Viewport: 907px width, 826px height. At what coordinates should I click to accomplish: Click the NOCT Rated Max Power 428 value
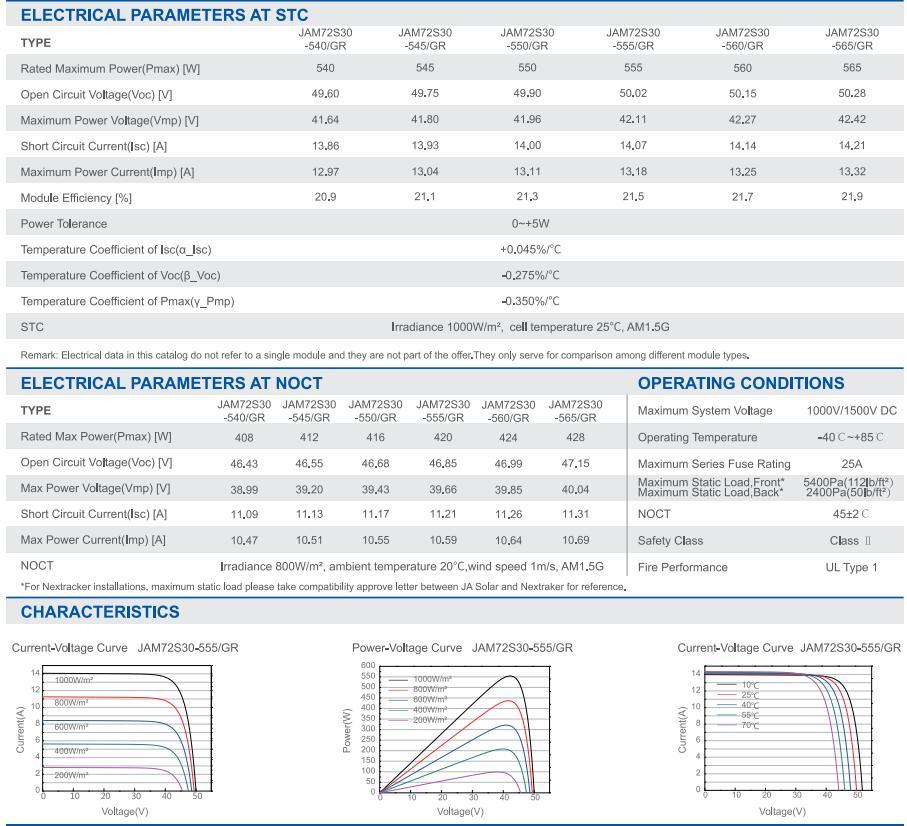pos(575,436)
